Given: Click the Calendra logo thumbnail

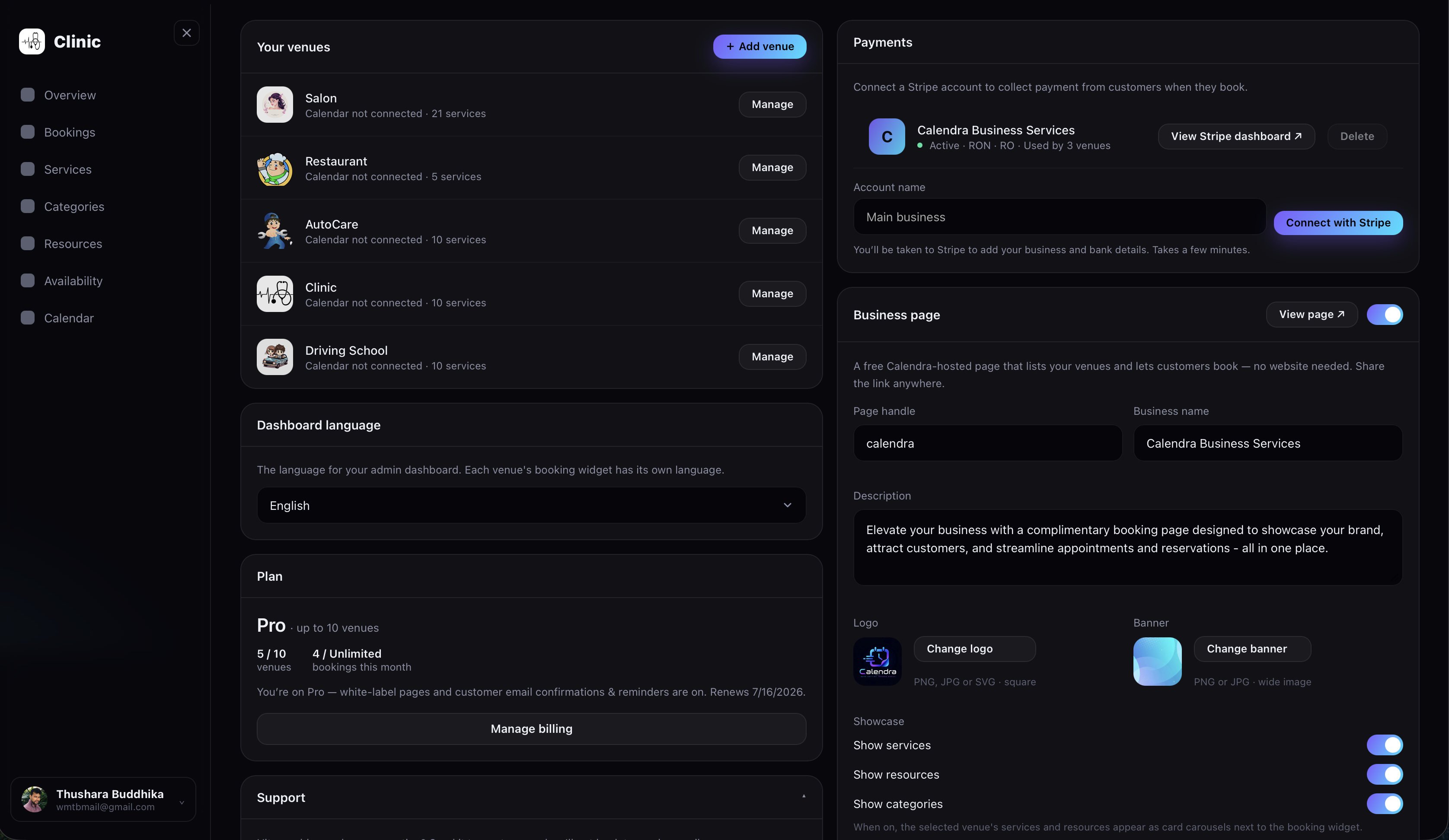Looking at the screenshot, I should click(x=878, y=661).
